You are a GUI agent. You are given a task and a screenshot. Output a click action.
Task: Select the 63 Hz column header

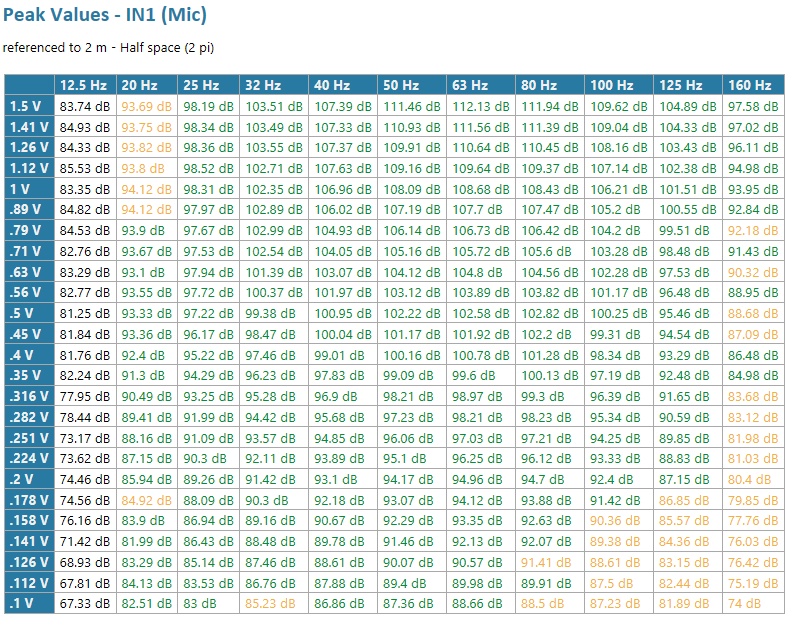point(469,85)
